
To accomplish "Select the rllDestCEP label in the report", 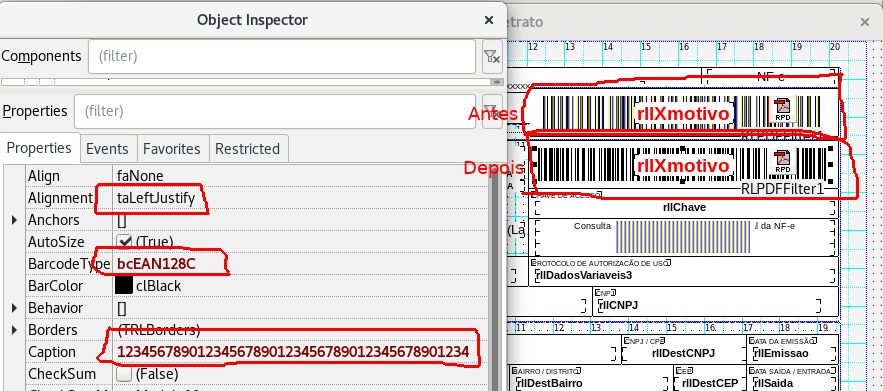I will 710,383.
